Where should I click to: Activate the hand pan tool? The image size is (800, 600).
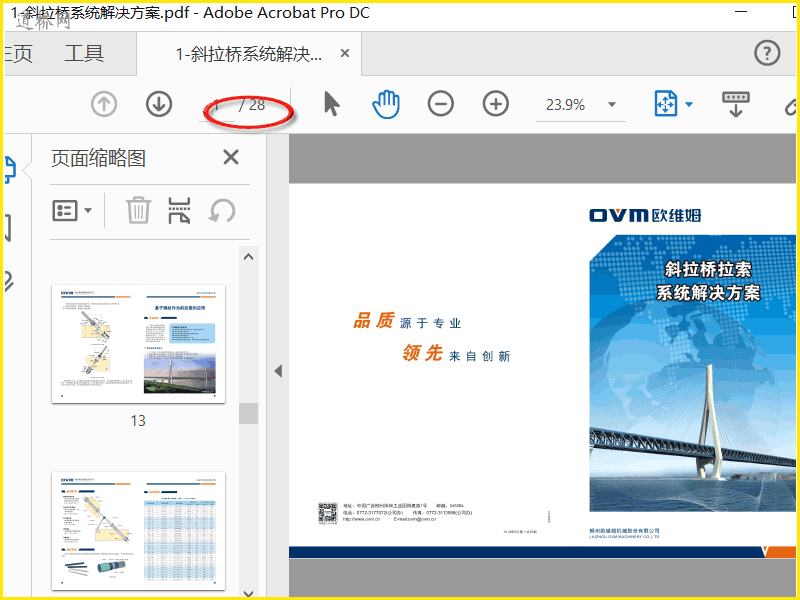[x=386, y=104]
